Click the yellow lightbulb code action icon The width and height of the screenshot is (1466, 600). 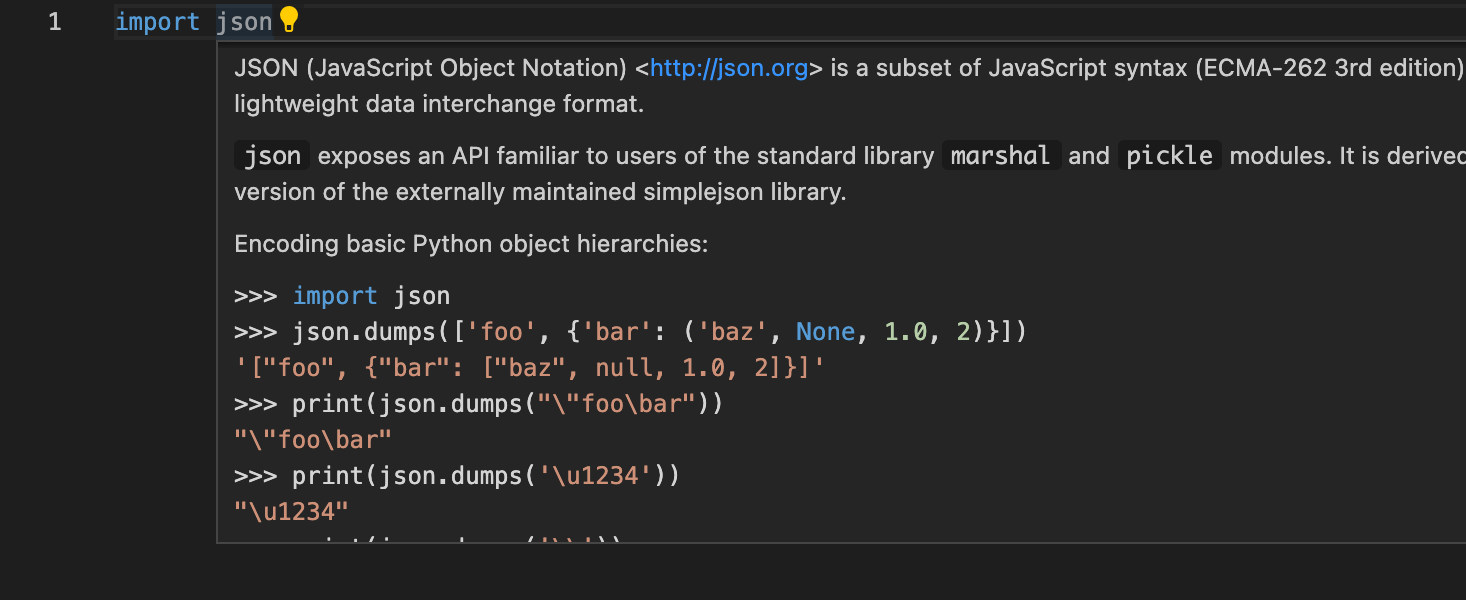[x=288, y=19]
